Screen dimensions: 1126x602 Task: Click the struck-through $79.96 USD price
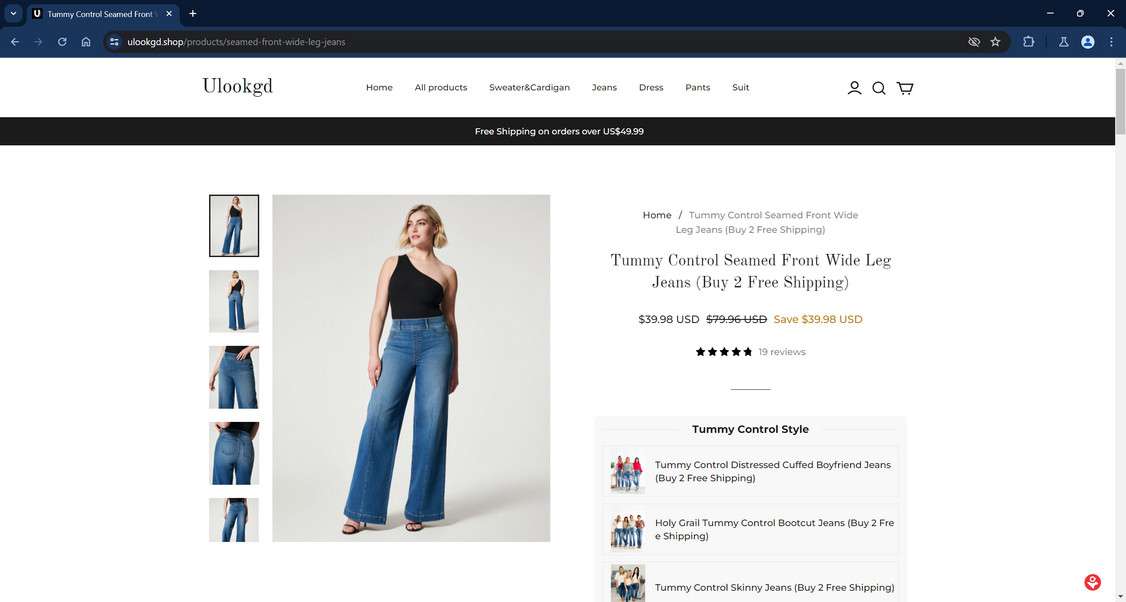coord(737,319)
